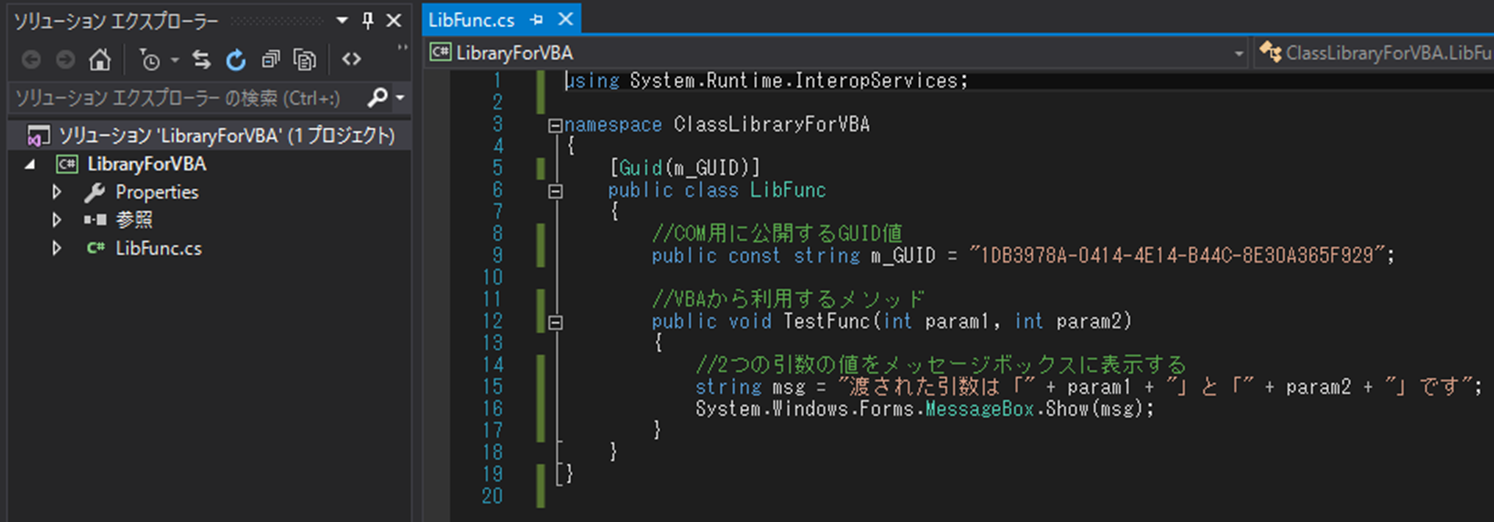Collapse all items in Solution Explorer
This screenshot has width=1494, height=522.
tap(270, 60)
